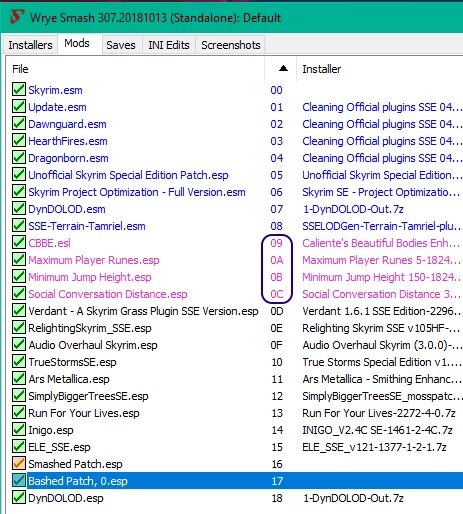Click the Wrye Smash app icon in title bar
The width and height of the screenshot is (463, 514).
tap(17, 17)
